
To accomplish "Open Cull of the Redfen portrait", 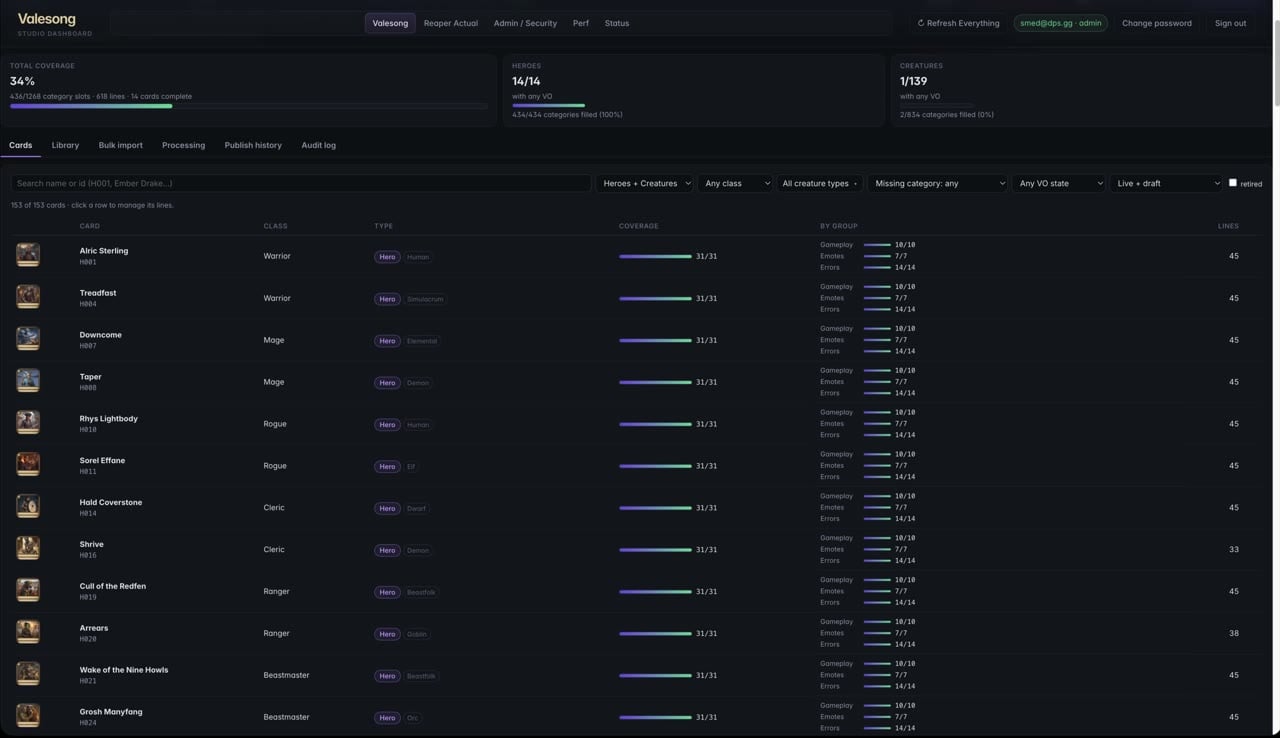I will pos(28,590).
